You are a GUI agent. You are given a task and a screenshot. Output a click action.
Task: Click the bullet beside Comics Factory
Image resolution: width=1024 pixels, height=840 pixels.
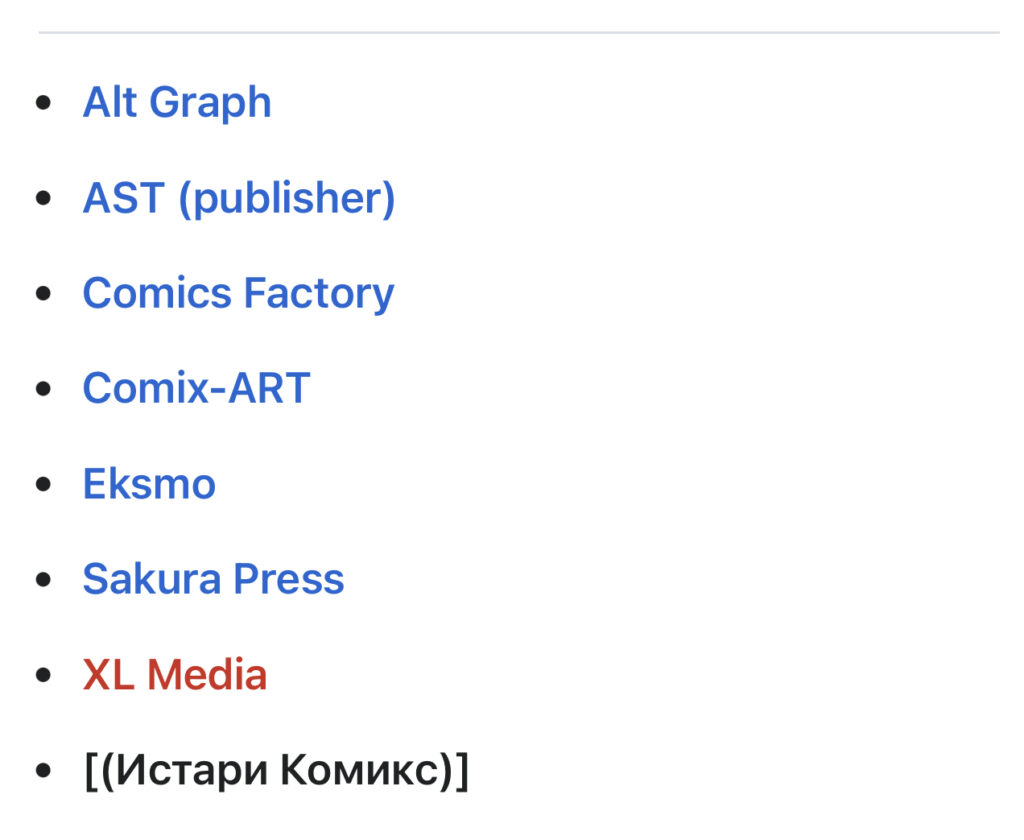pos(43,294)
